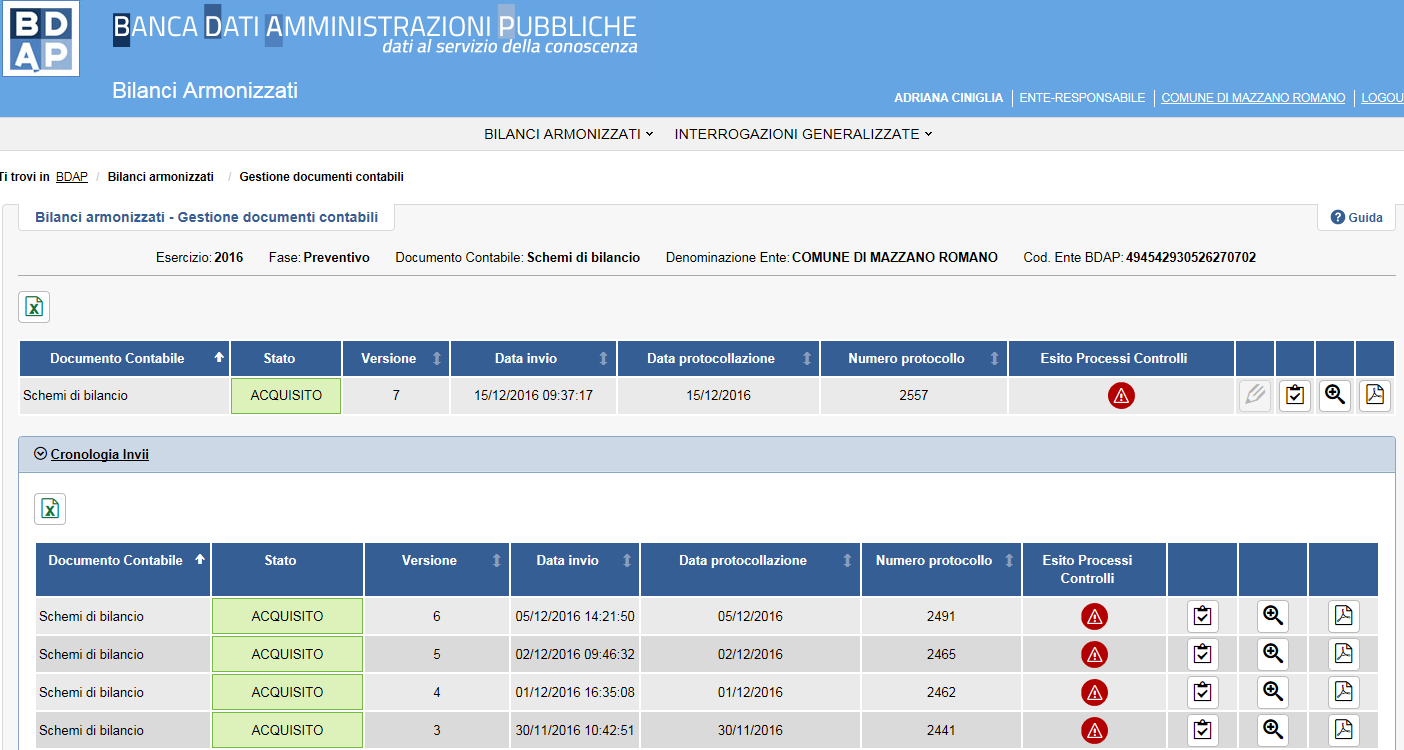Click Gestione documenti contabili breadcrumb

[322, 177]
